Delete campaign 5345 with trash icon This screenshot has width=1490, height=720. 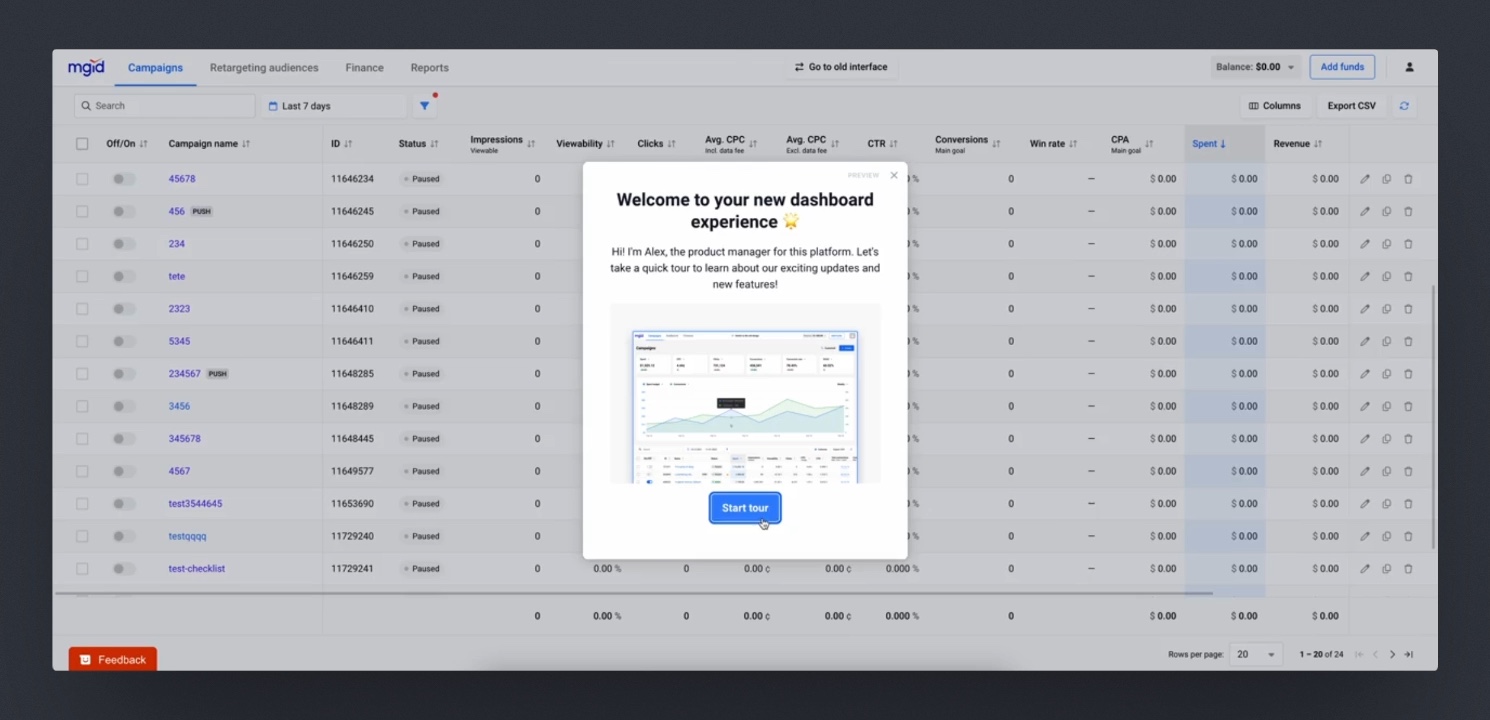[1408, 342]
